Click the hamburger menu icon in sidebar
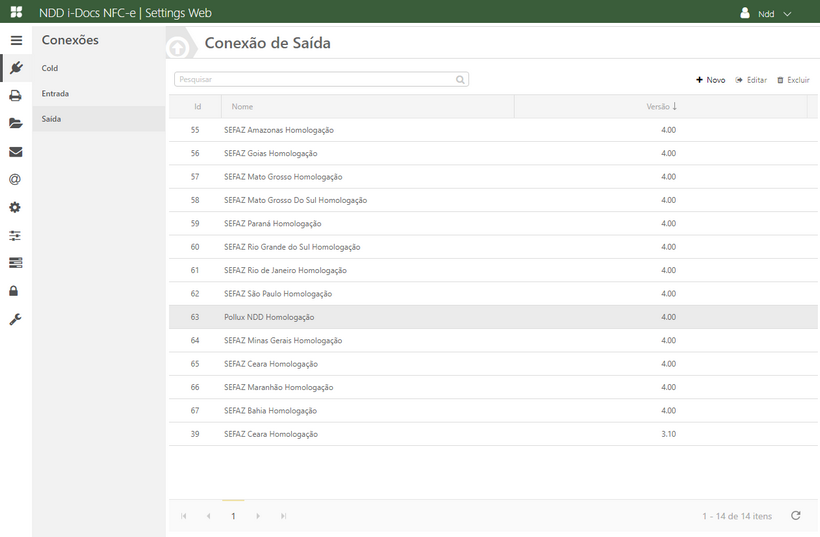820x537 pixels. tap(16, 41)
